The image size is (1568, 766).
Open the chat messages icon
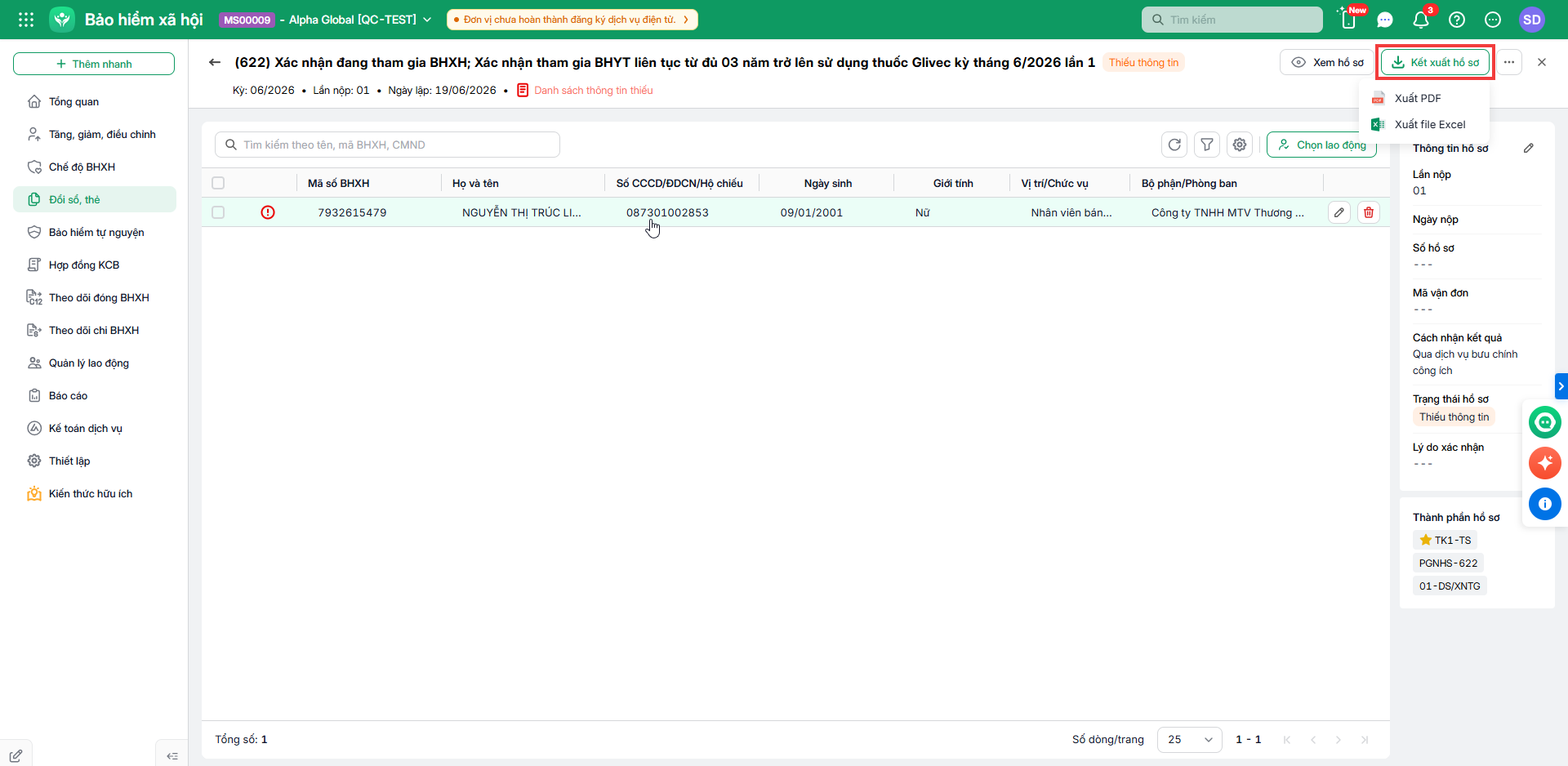(x=1385, y=20)
